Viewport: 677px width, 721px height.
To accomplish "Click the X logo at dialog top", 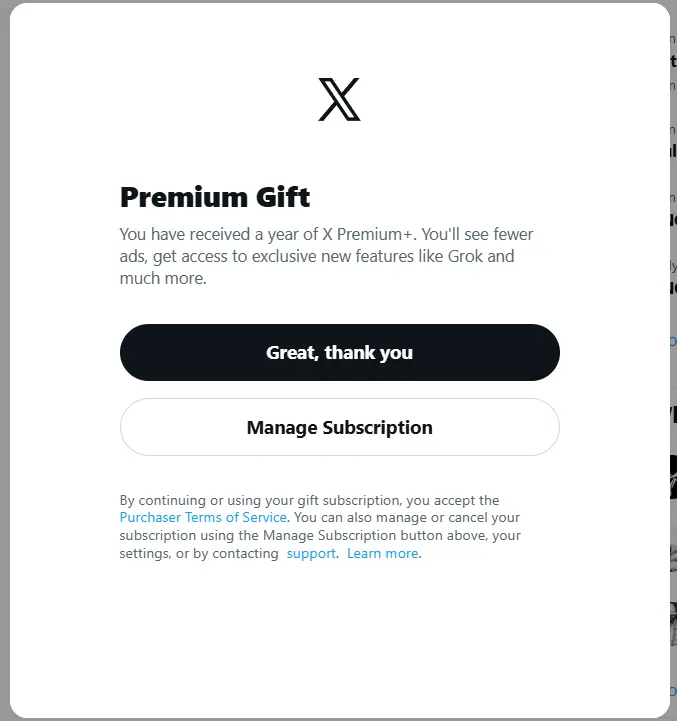I will tap(339, 99).
